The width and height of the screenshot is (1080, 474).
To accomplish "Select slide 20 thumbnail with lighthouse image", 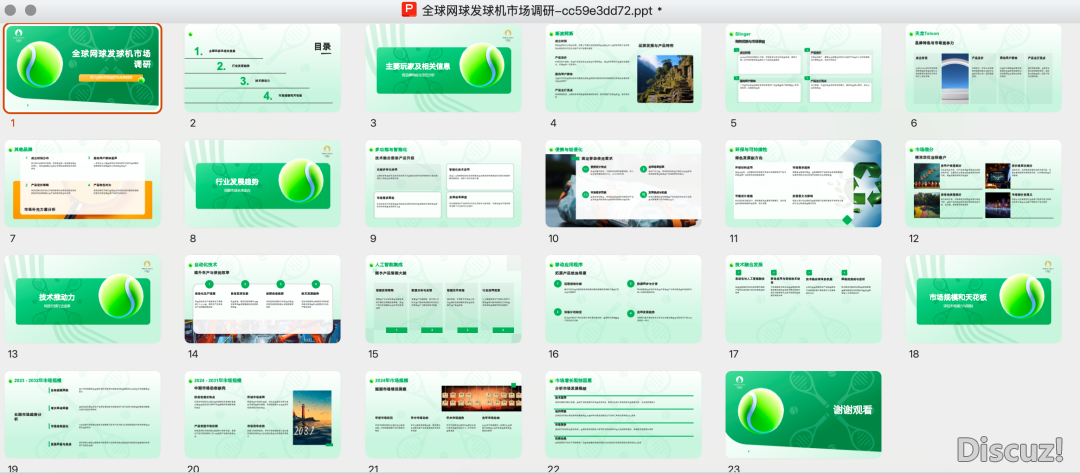I will click(262, 415).
